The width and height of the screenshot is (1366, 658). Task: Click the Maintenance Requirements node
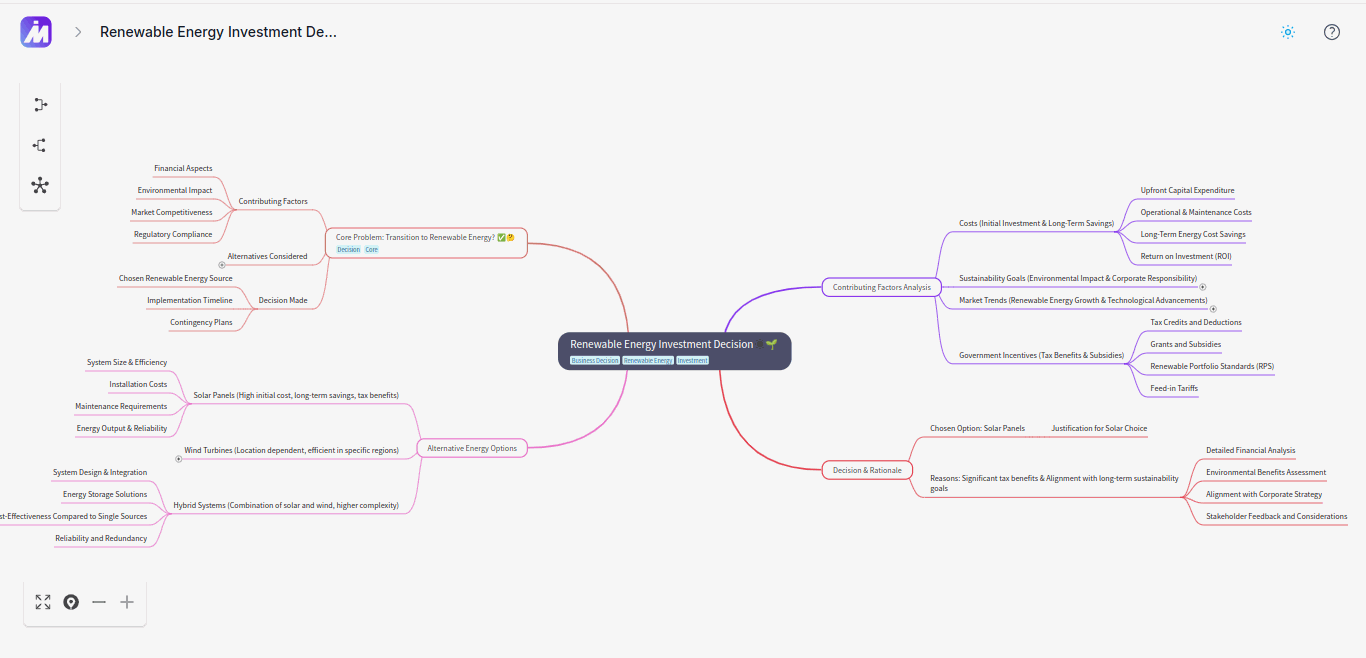[x=121, y=407]
